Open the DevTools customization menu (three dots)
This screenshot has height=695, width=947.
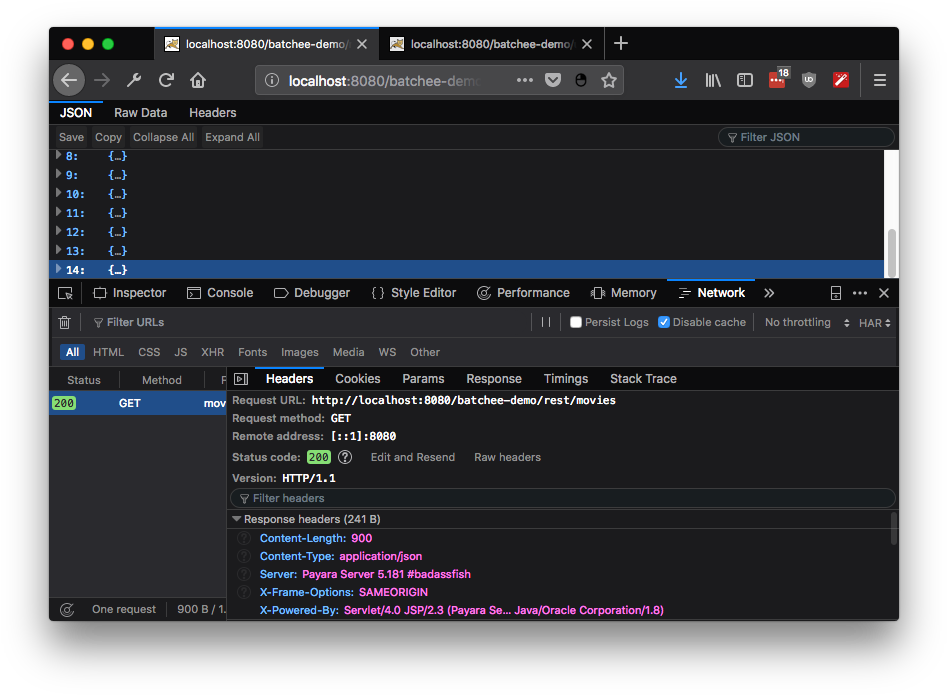point(860,292)
